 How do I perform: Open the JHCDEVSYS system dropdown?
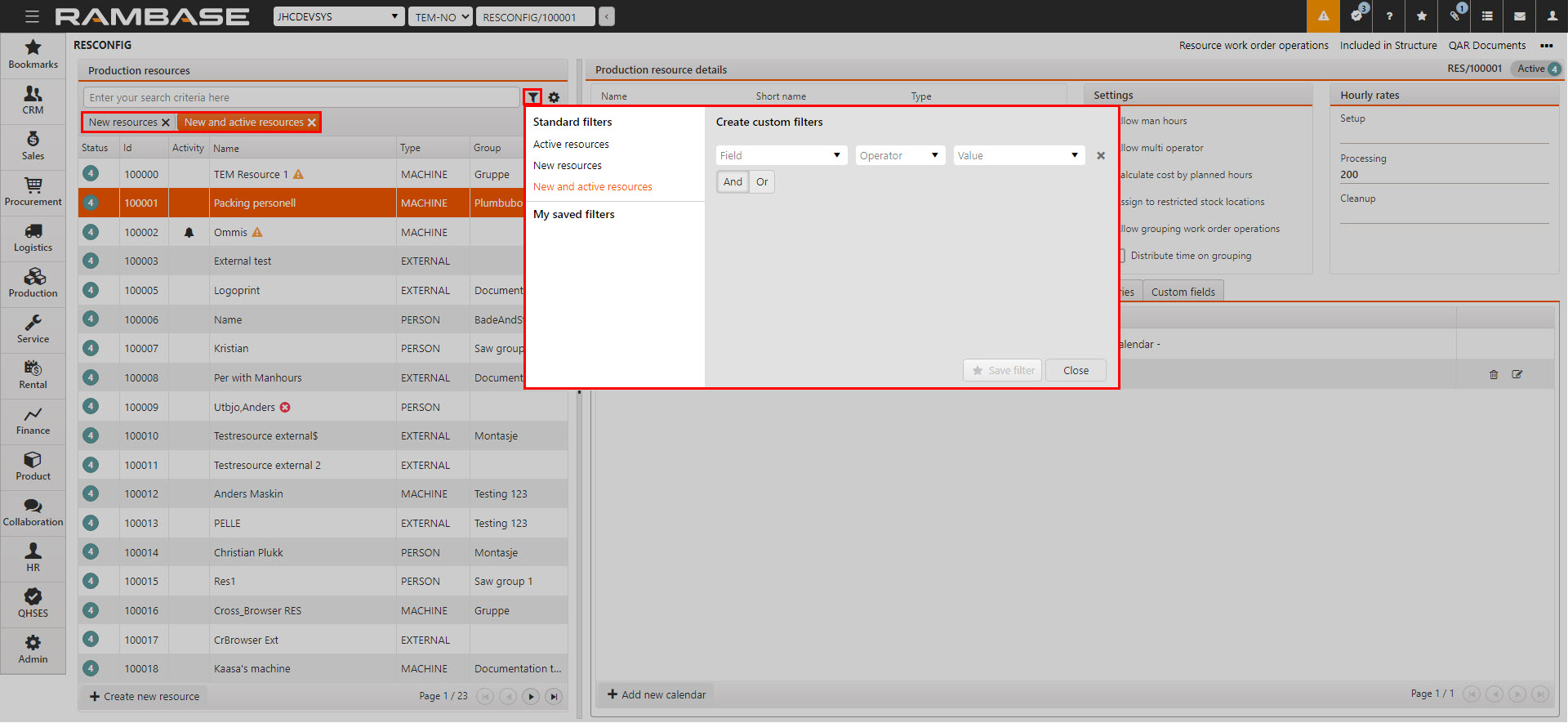338,16
